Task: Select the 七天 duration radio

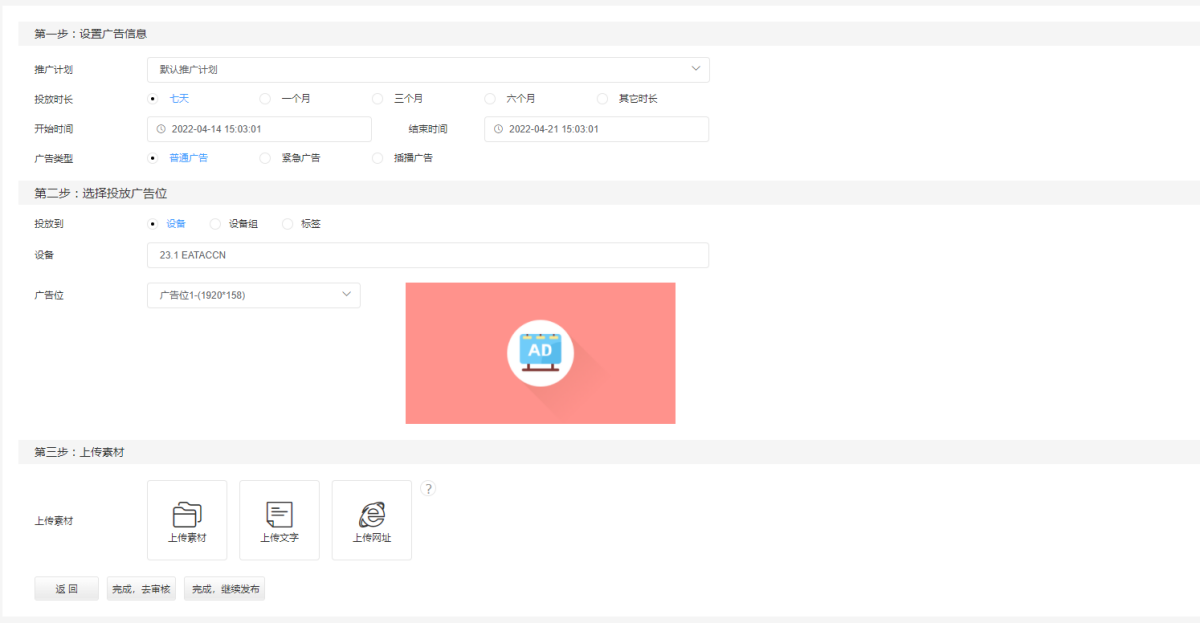Action: [152, 98]
